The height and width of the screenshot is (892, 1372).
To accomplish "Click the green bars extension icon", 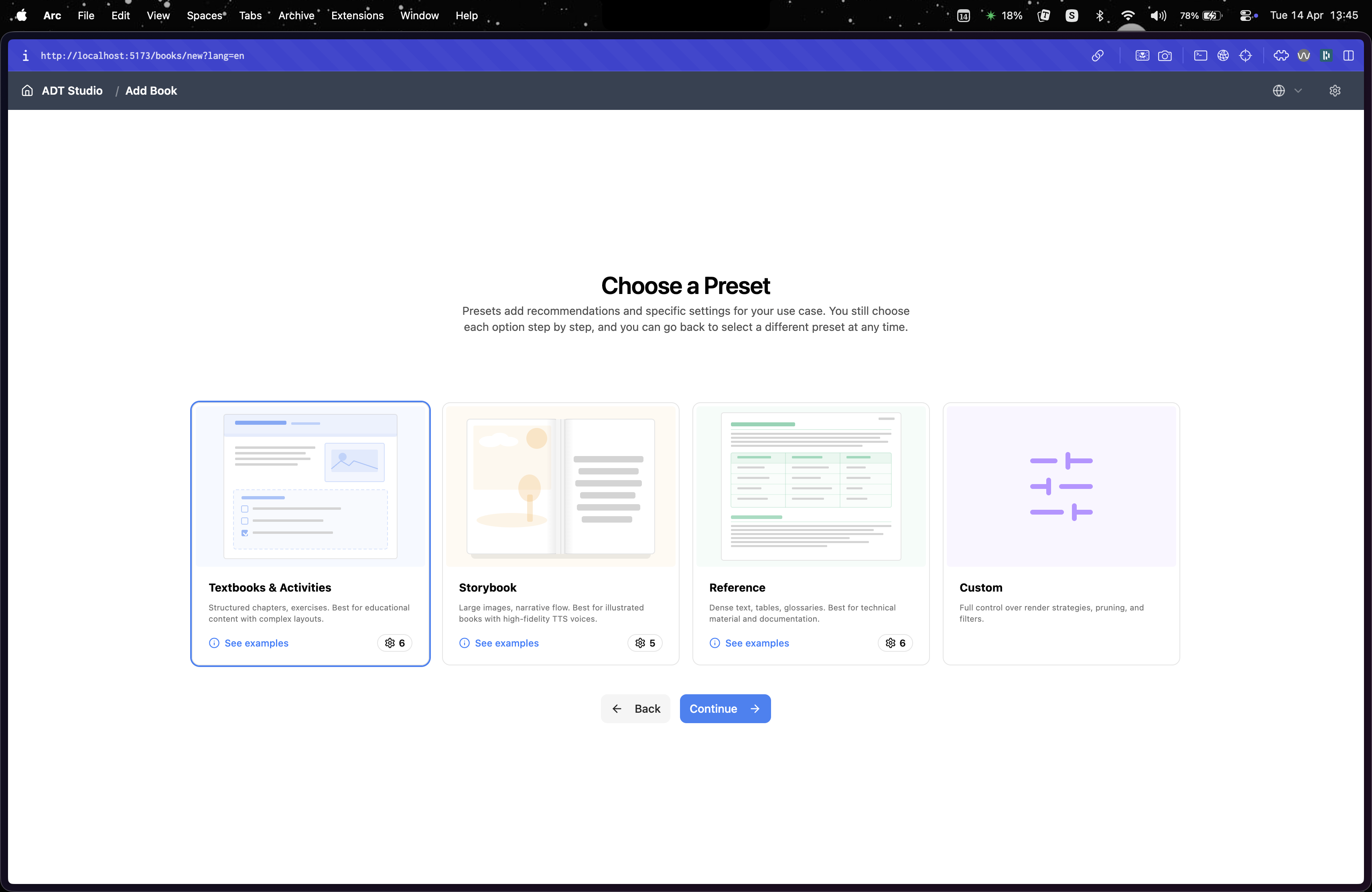I will [x=1326, y=55].
